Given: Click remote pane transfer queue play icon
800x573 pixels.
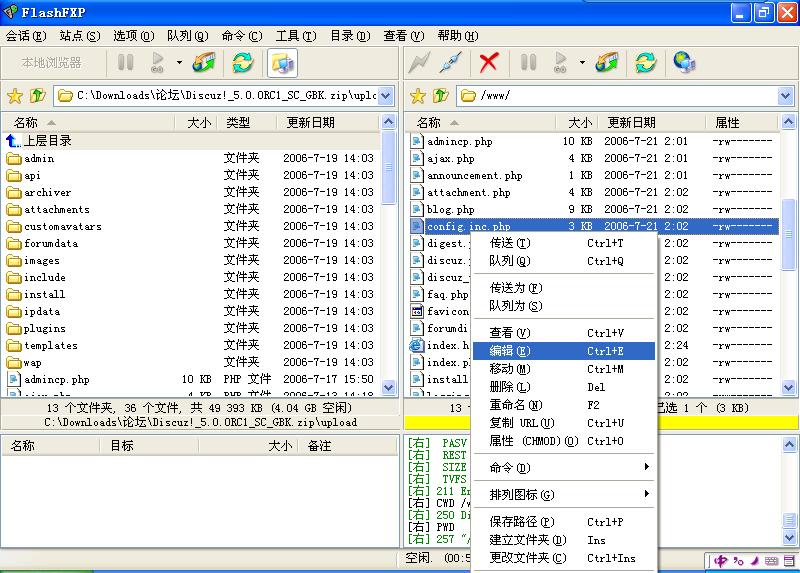Looking at the screenshot, I should pyautogui.click(x=560, y=63).
